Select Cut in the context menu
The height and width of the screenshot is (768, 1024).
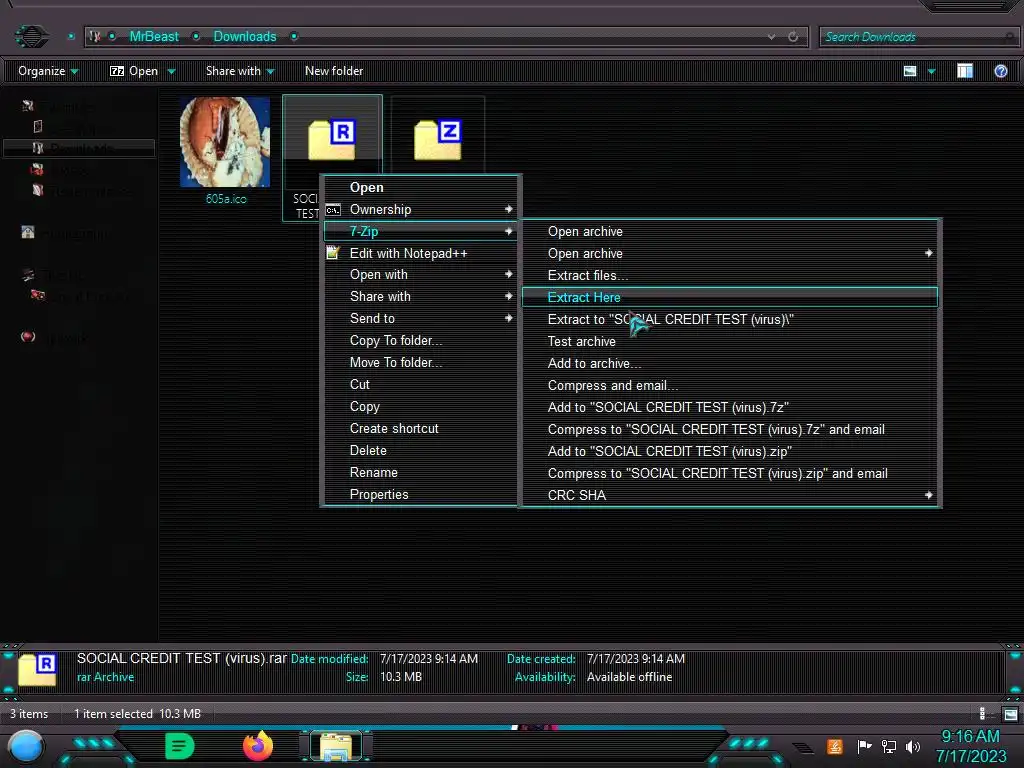tap(421, 385)
